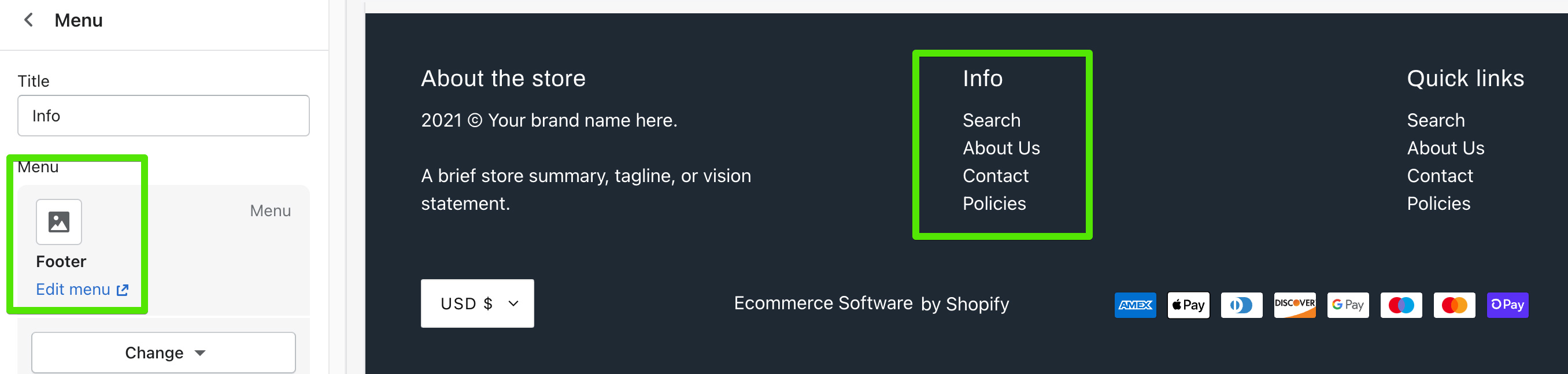Click the Apple Pay payment icon
Image resolution: width=1568 pixels, height=374 pixels.
(x=1188, y=305)
